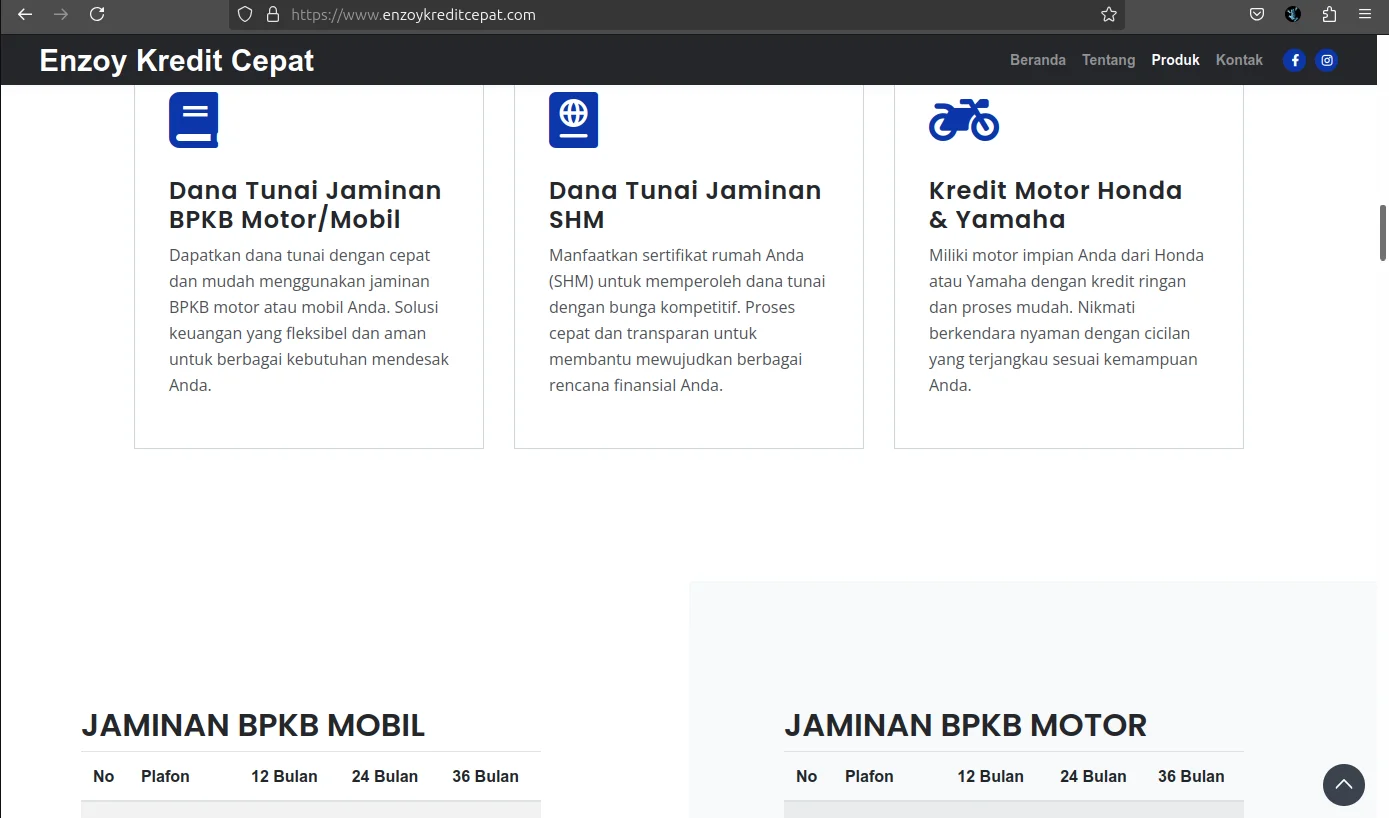Click the scroll-to-top arrow button

pos(1343,785)
